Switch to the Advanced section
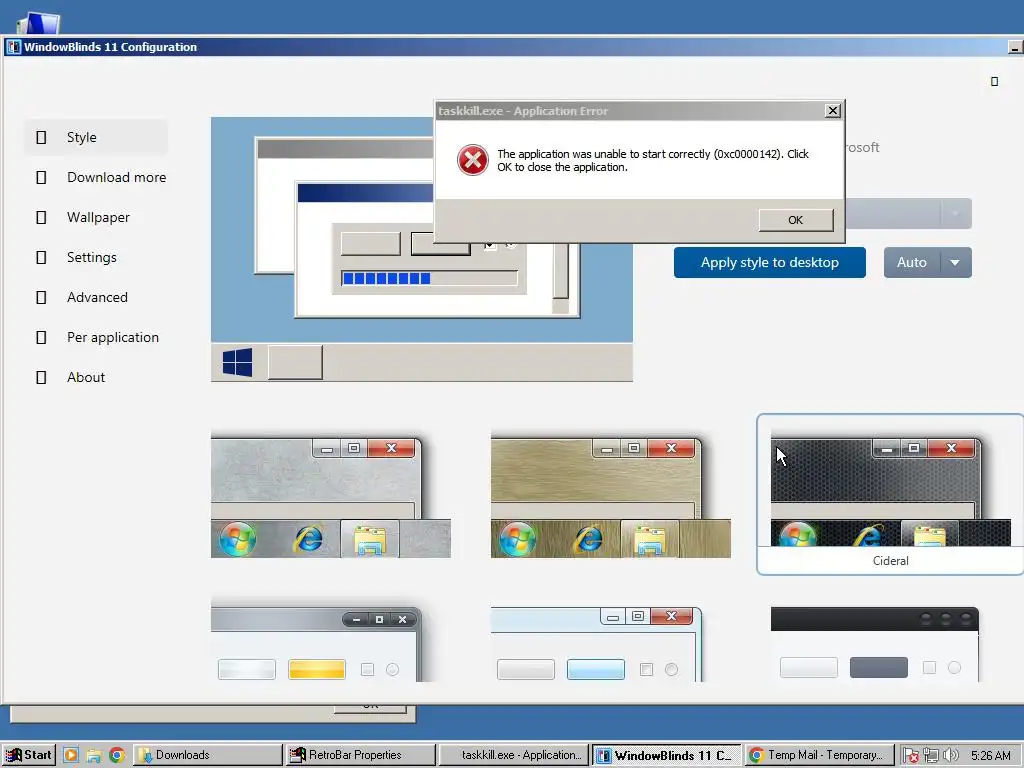 click(96, 297)
